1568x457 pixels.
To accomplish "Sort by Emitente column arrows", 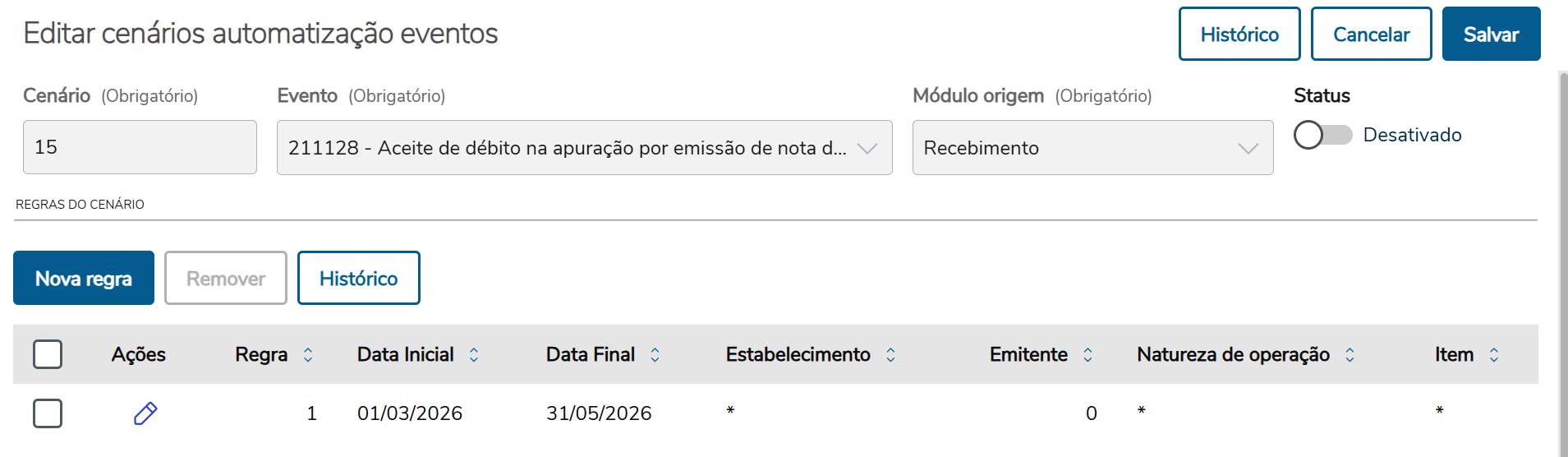I will coord(1087,354).
